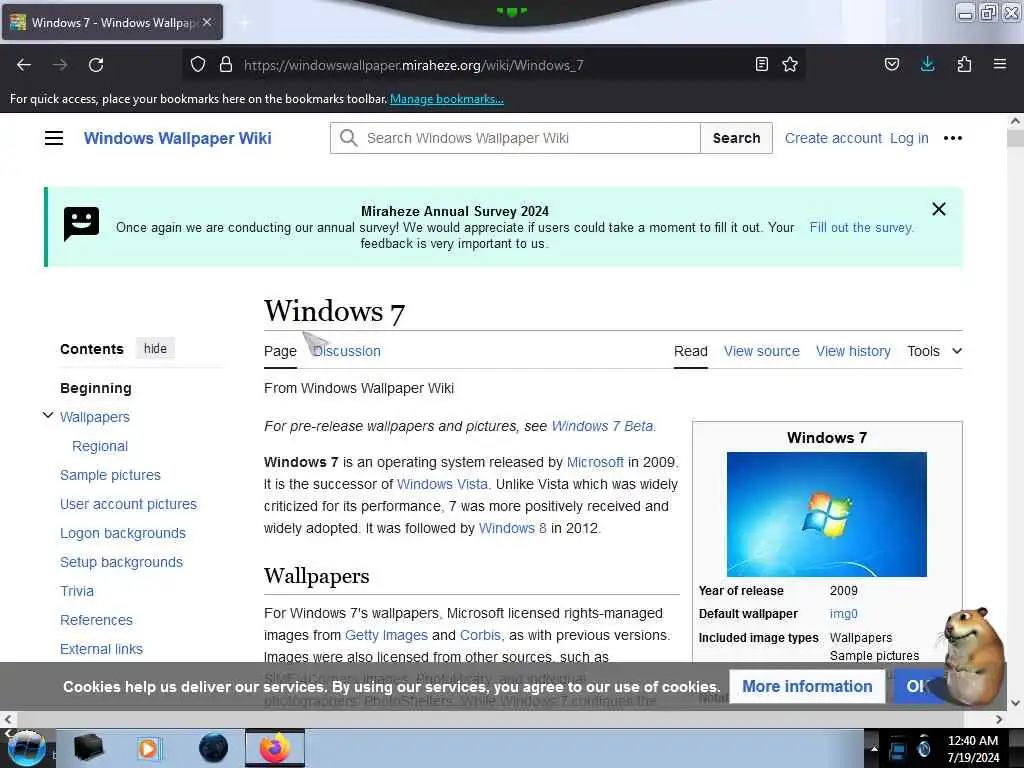Expand the Tools dropdown
This screenshot has width=1024, height=768.
(x=934, y=351)
